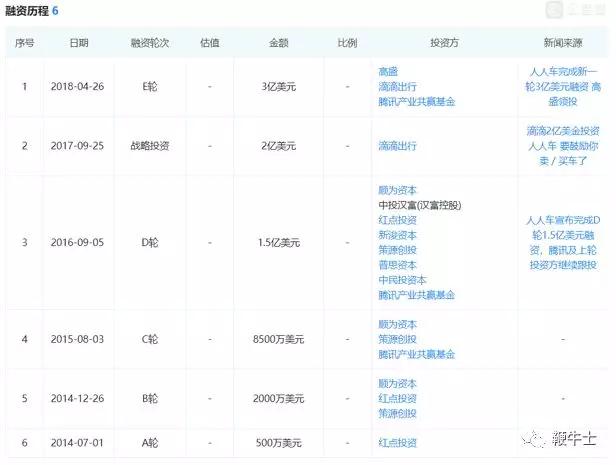Select the 日期 column header

point(79,43)
